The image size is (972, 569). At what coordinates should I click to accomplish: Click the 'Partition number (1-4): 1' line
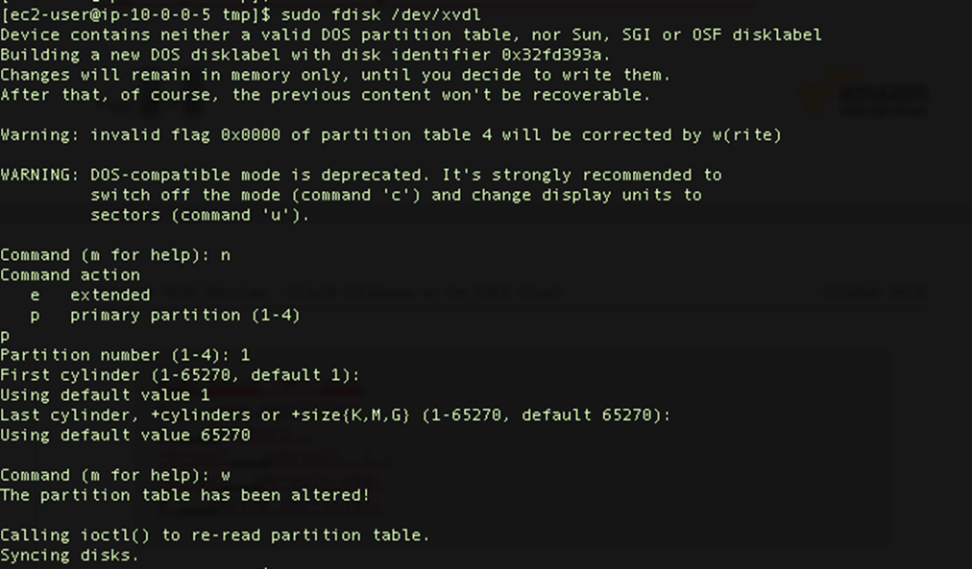coord(125,355)
